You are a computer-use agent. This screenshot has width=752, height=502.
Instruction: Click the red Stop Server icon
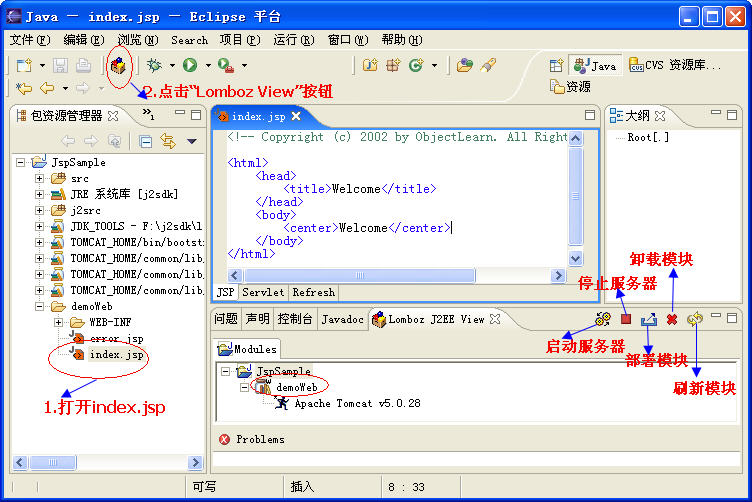point(626,319)
